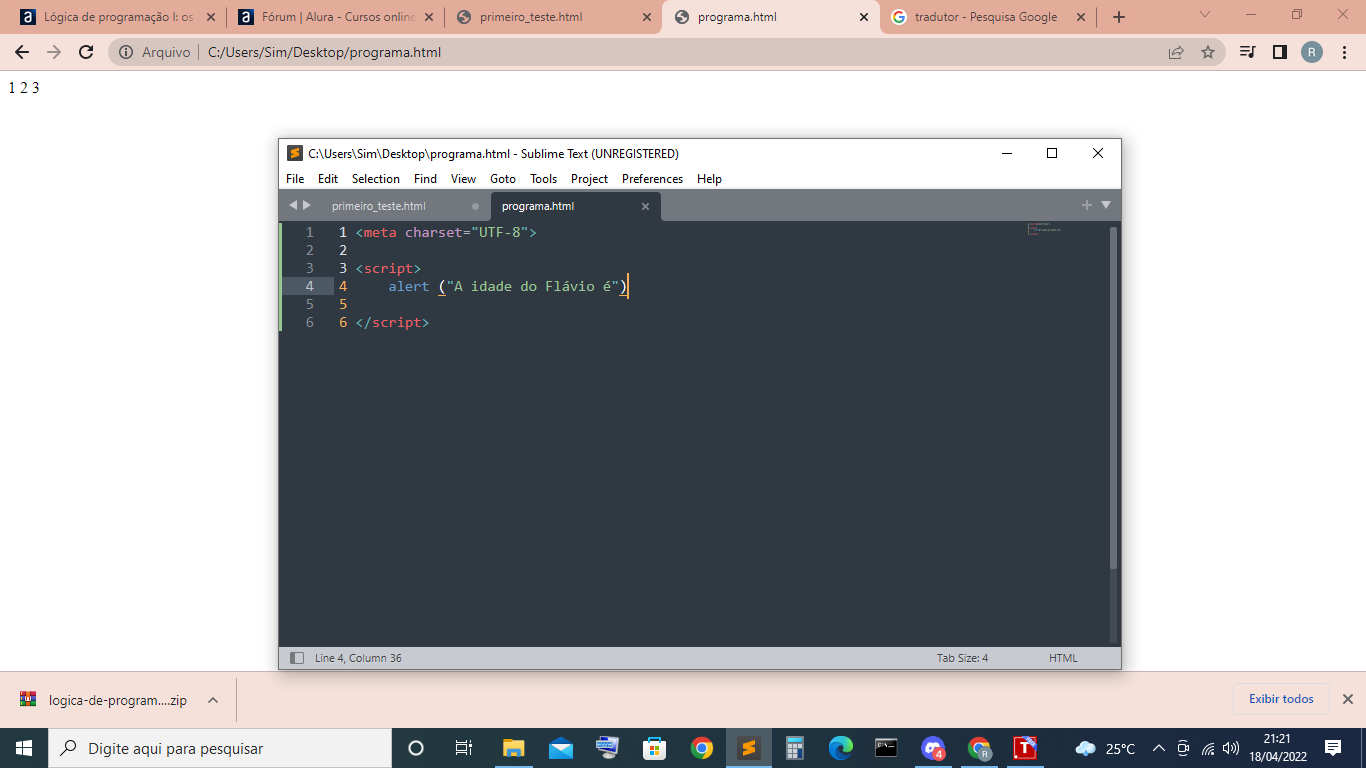Screen dimensions: 1366x768
Task: Click the meta charset line of code
Action: [x=446, y=232]
